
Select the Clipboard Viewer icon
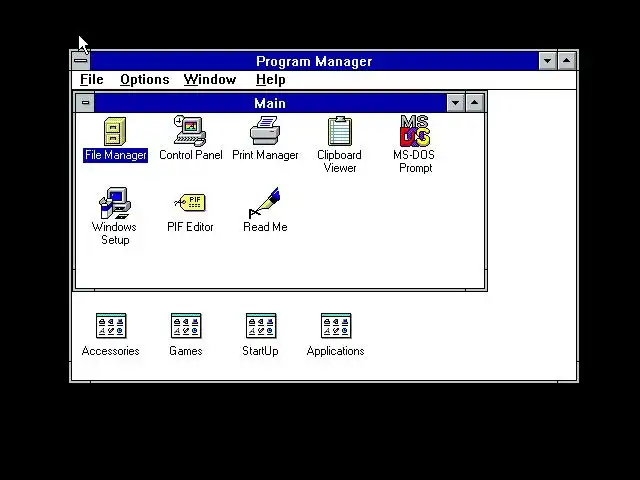[x=340, y=131]
